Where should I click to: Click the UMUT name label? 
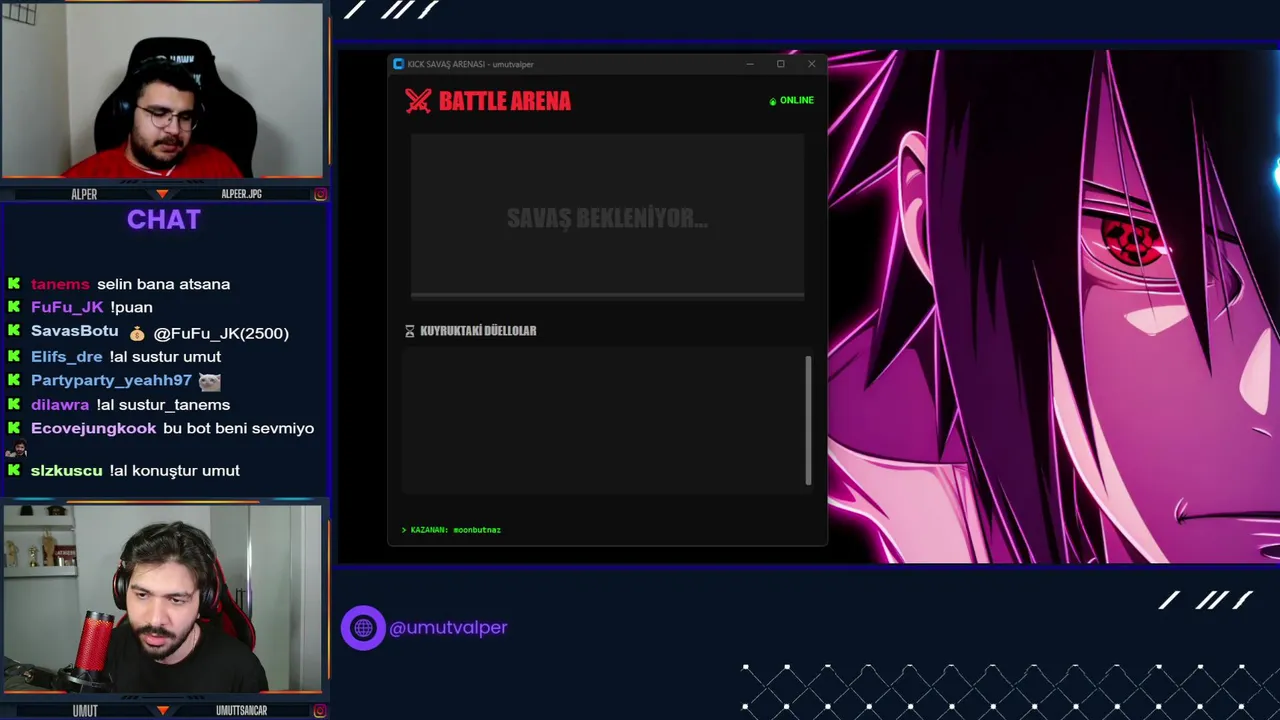pyautogui.click(x=85, y=711)
